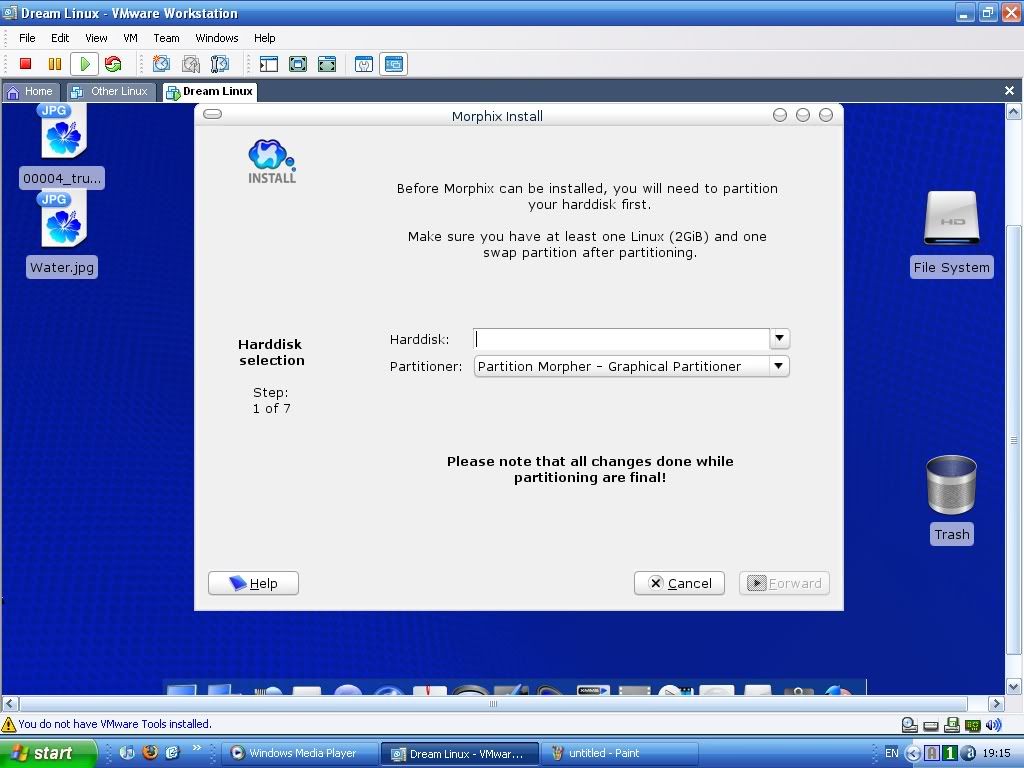Expand the Partitioner dropdown arrow

coord(779,366)
